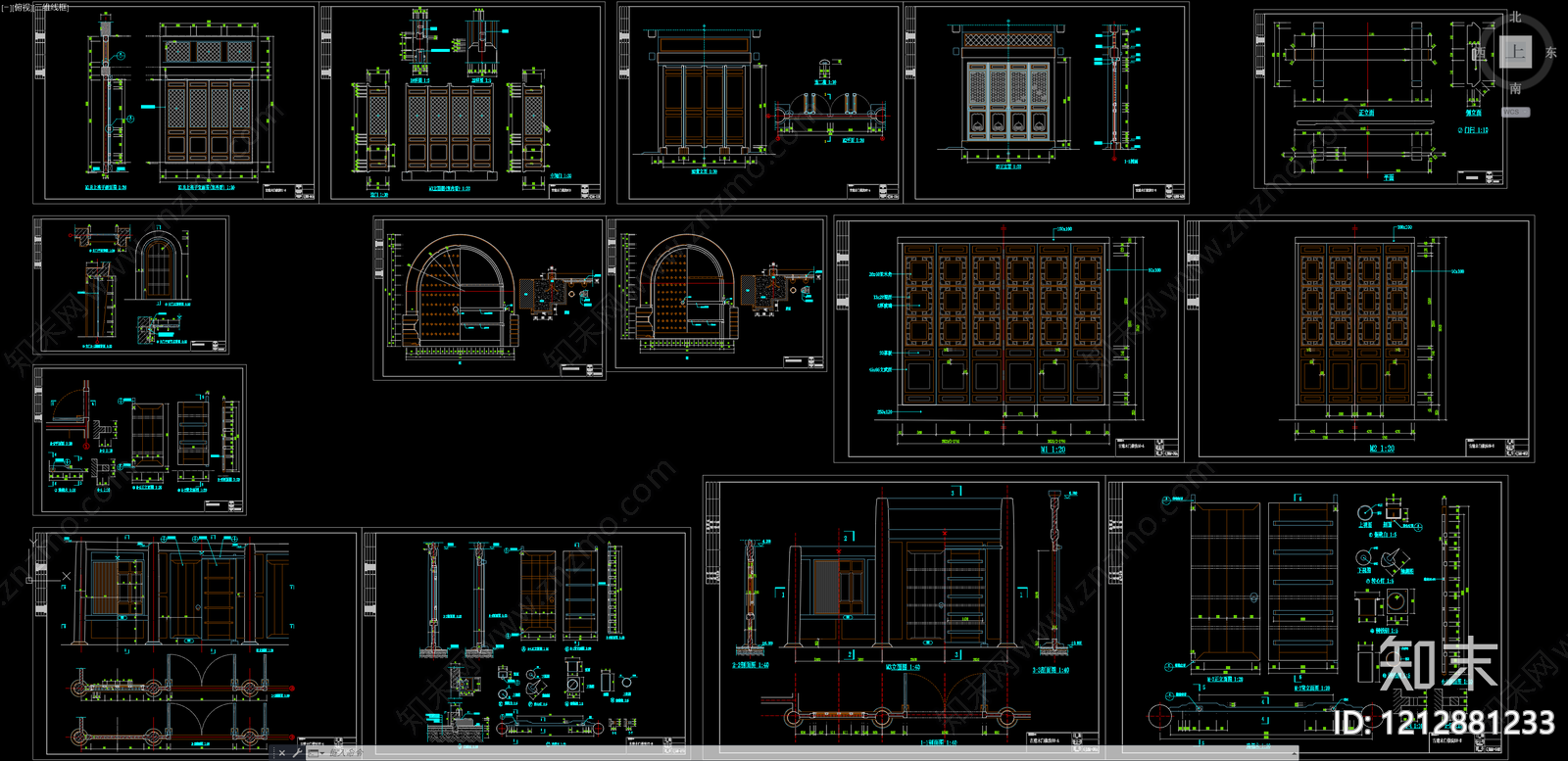Viewport: 1568px width, 761px height.
Task: Click the south 南 compass label
Action: [x=1515, y=89]
